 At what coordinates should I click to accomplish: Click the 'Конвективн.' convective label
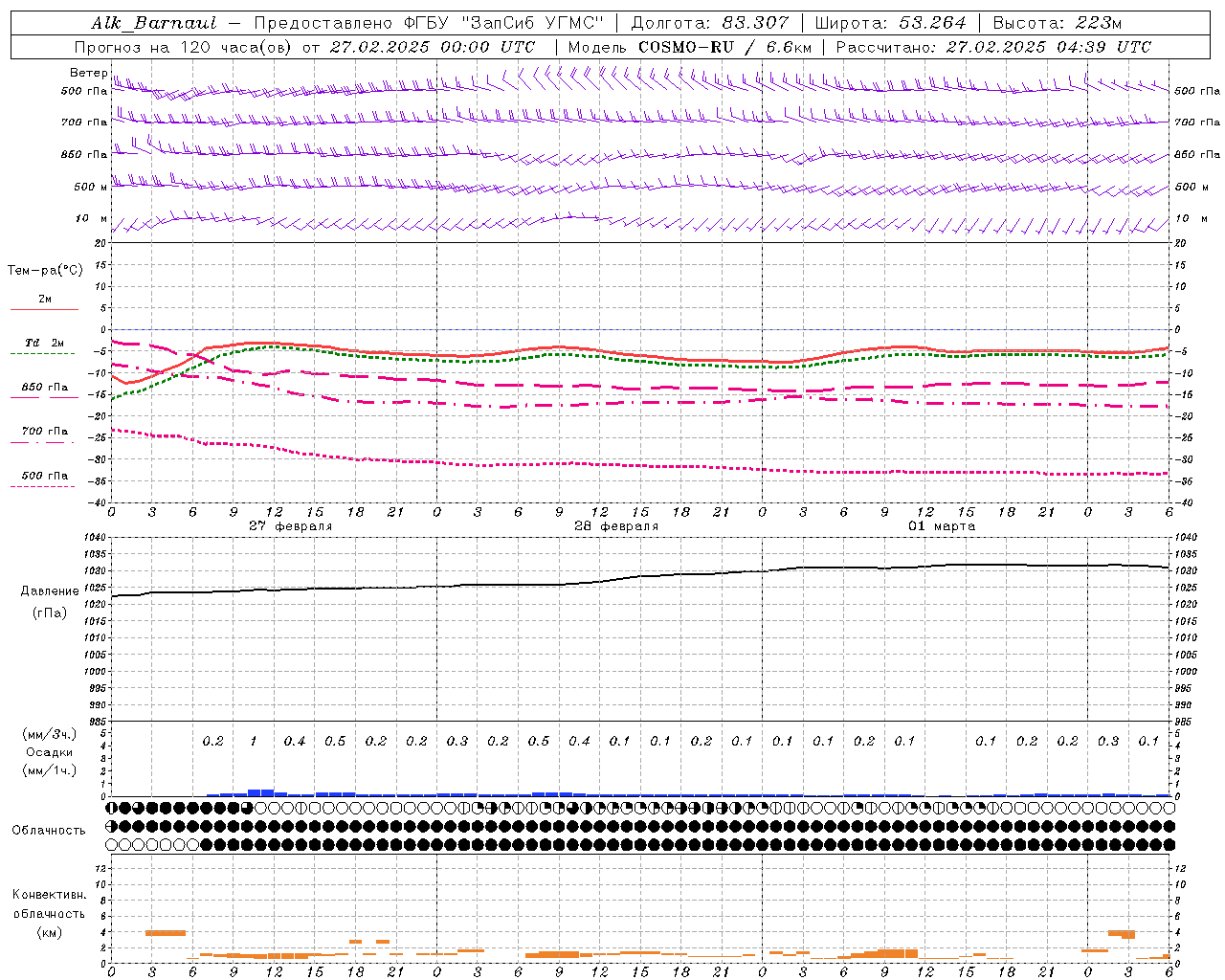tap(49, 895)
